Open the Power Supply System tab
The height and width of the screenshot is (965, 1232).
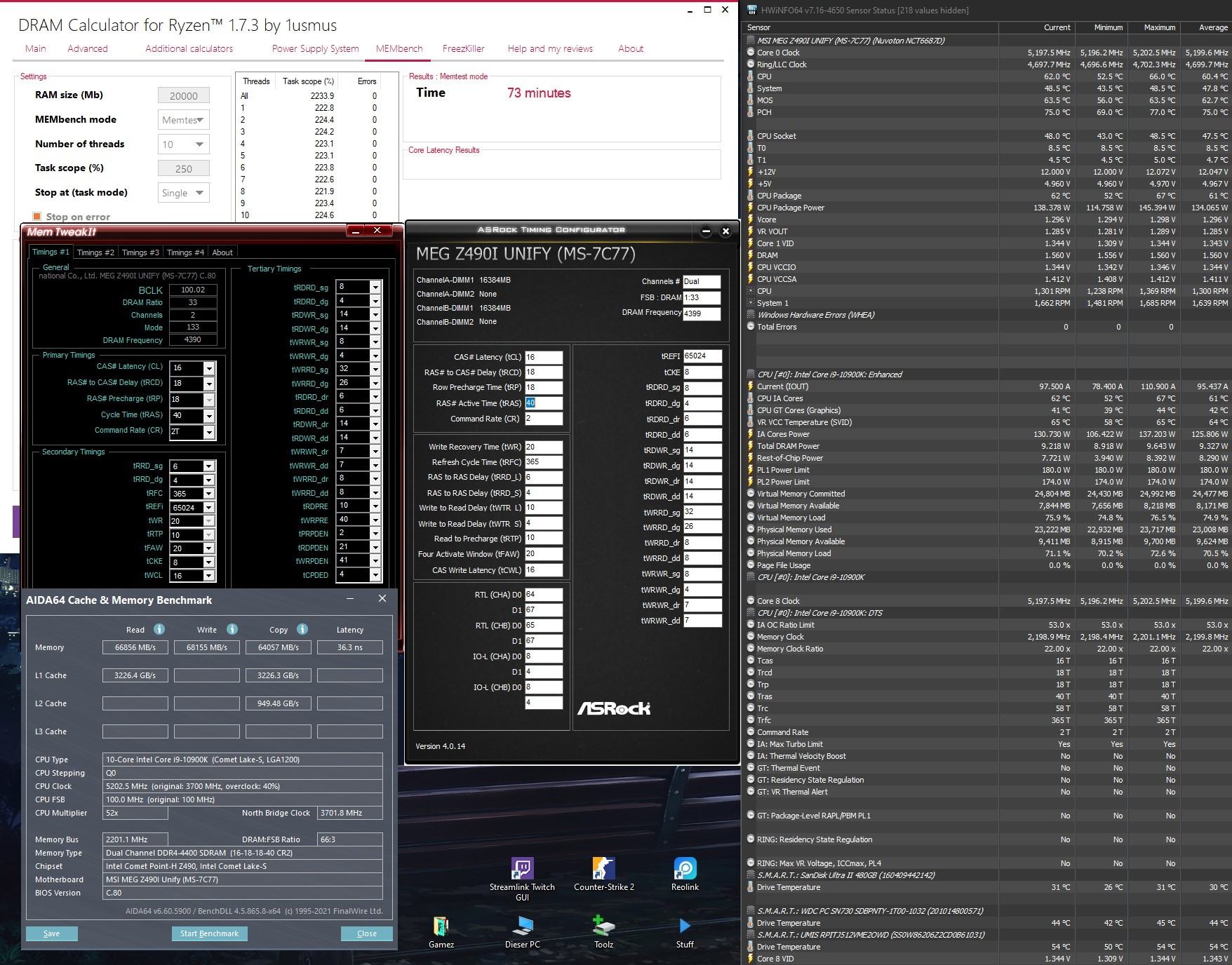point(316,48)
